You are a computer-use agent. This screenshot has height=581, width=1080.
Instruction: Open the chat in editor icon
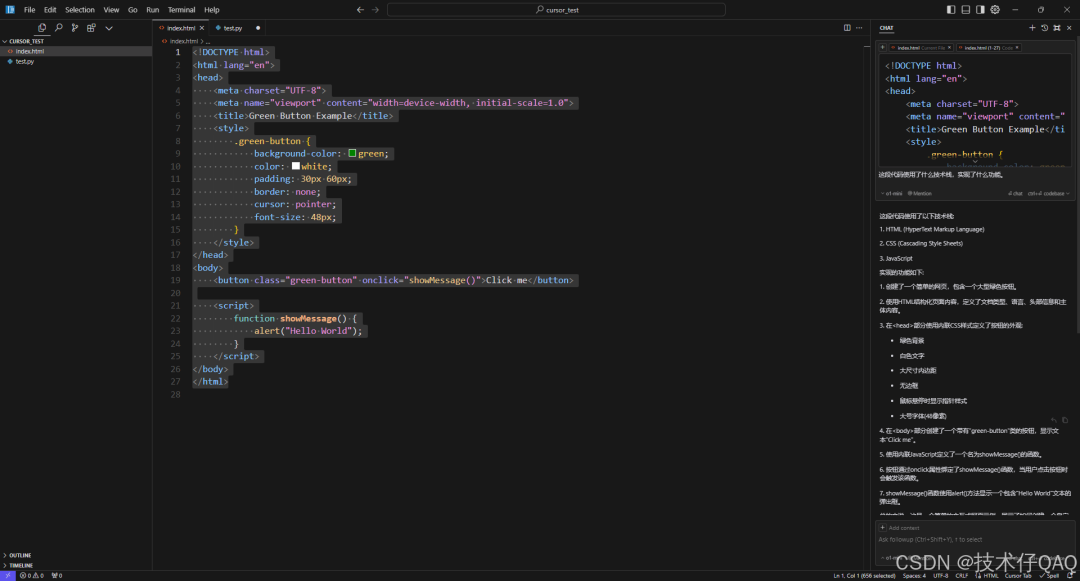coord(1057,28)
